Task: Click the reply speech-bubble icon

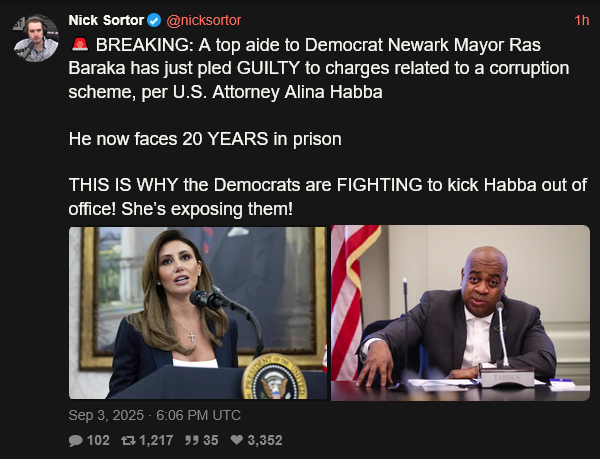Action: pos(76,441)
